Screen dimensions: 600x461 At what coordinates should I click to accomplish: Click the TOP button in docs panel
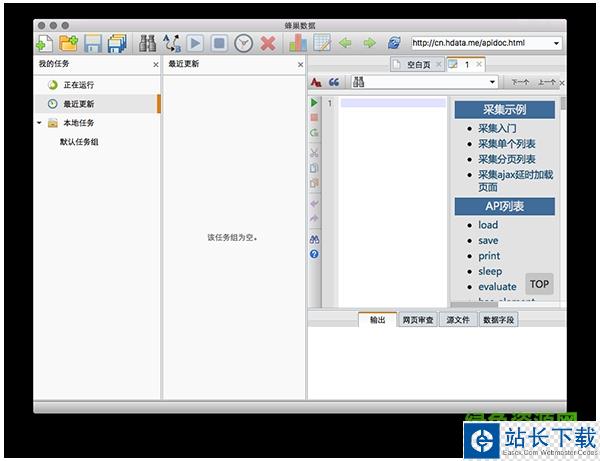click(539, 284)
